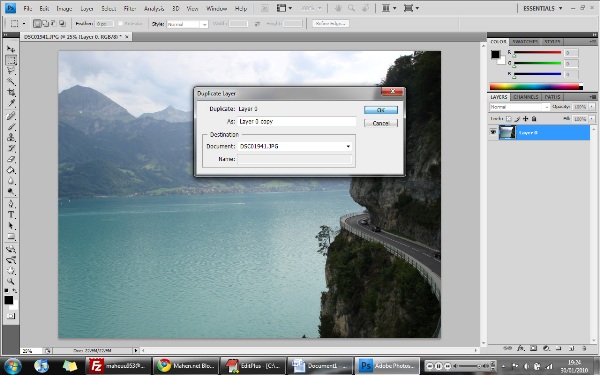Choose Intersect with selection mode button
This screenshot has width=600, height=375.
coord(62,24)
